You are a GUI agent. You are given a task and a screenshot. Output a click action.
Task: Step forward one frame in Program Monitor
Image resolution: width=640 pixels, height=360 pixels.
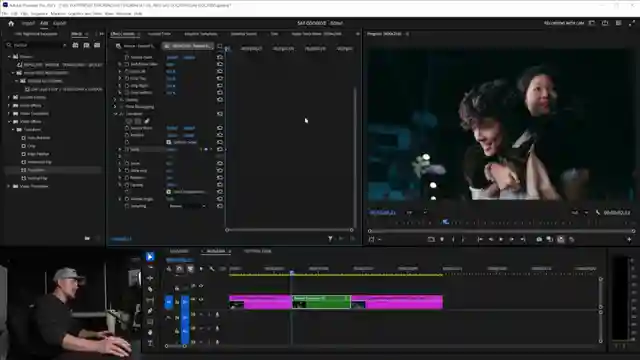click(511, 240)
